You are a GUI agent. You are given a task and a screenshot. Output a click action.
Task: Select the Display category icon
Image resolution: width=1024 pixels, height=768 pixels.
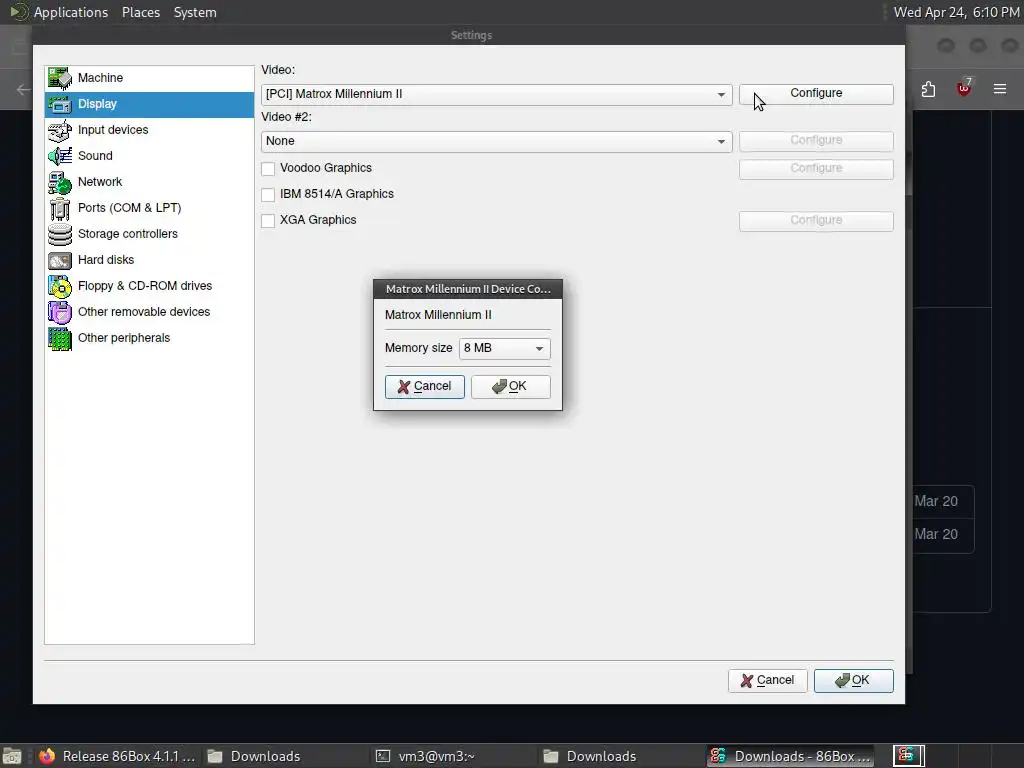59,104
